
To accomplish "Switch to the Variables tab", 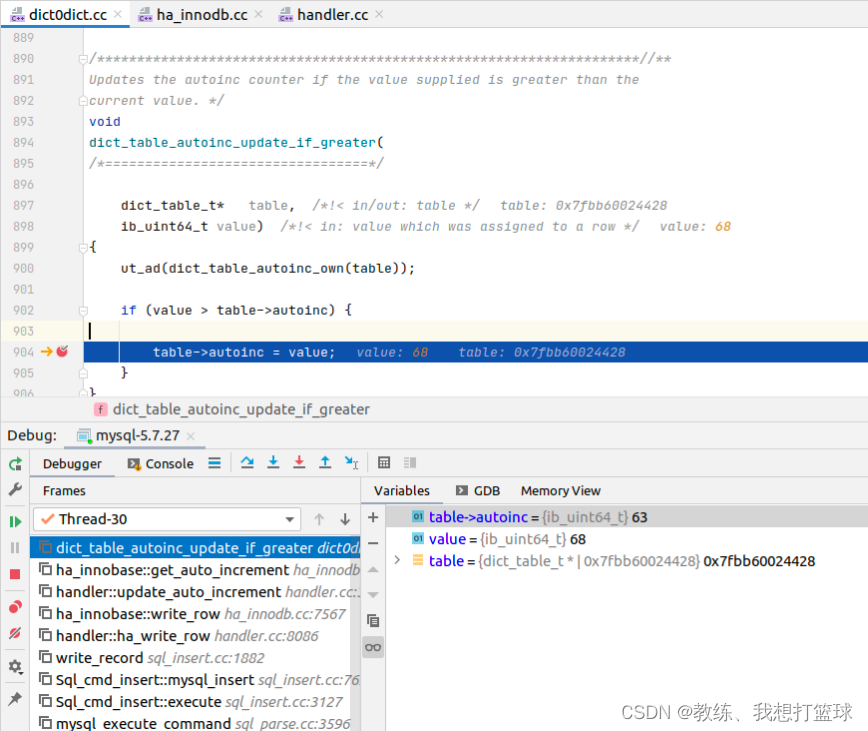I will pyautogui.click(x=401, y=491).
